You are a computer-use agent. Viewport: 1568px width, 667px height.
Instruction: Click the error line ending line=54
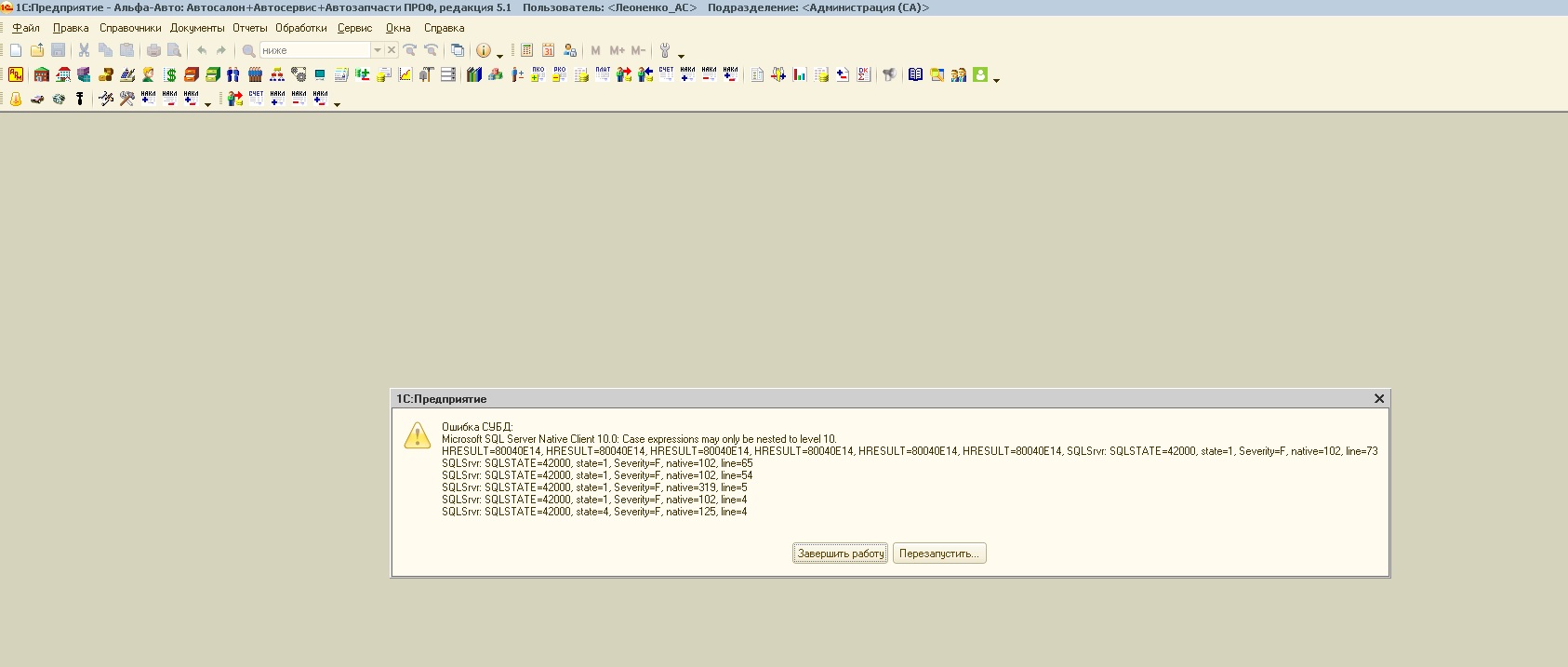pyautogui.click(x=597, y=475)
